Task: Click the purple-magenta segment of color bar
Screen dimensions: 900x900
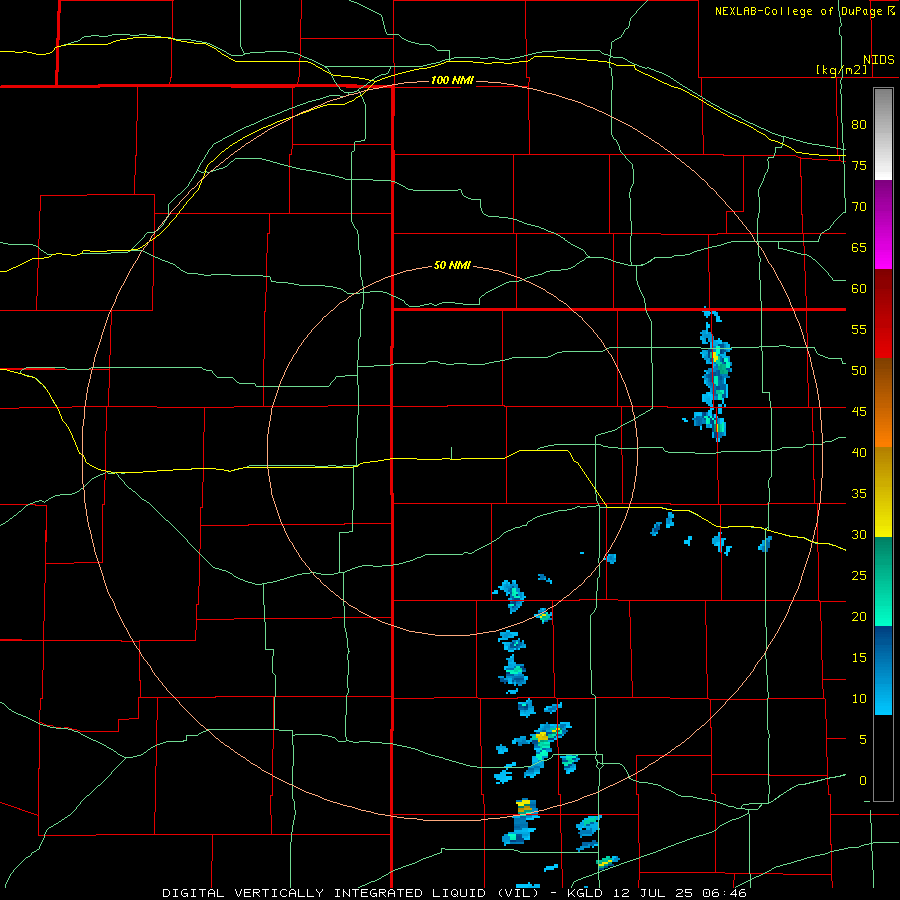Action: click(883, 224)
